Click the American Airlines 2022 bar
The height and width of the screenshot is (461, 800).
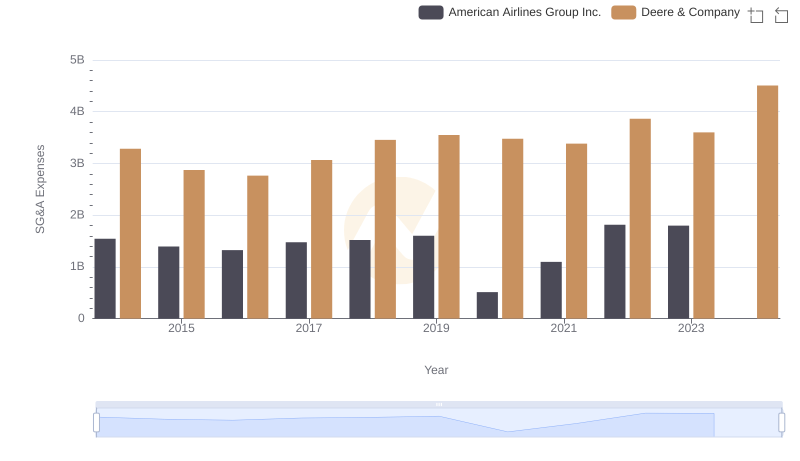coord(615,272)
